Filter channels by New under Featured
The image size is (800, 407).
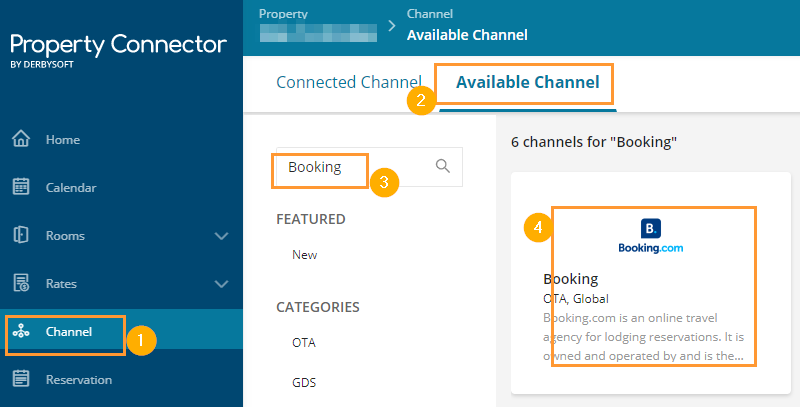pyautogui.click(x=305, y=255)
